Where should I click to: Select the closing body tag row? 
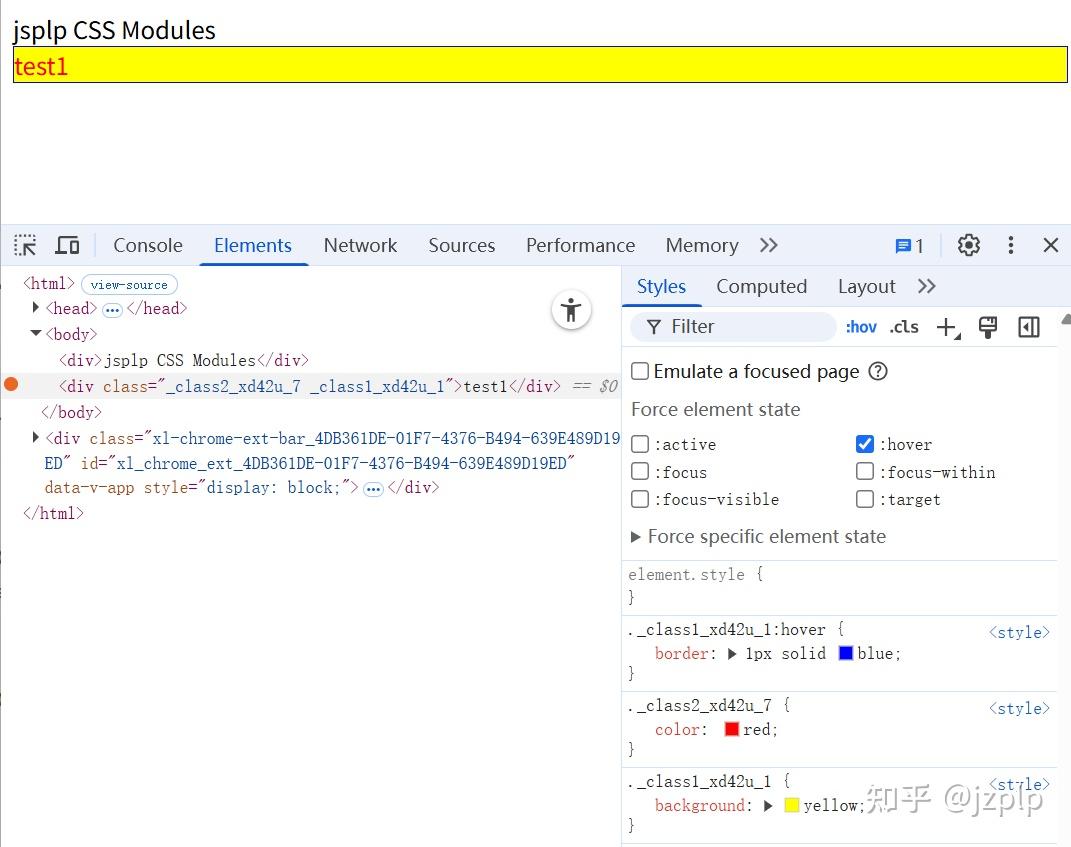71,412
